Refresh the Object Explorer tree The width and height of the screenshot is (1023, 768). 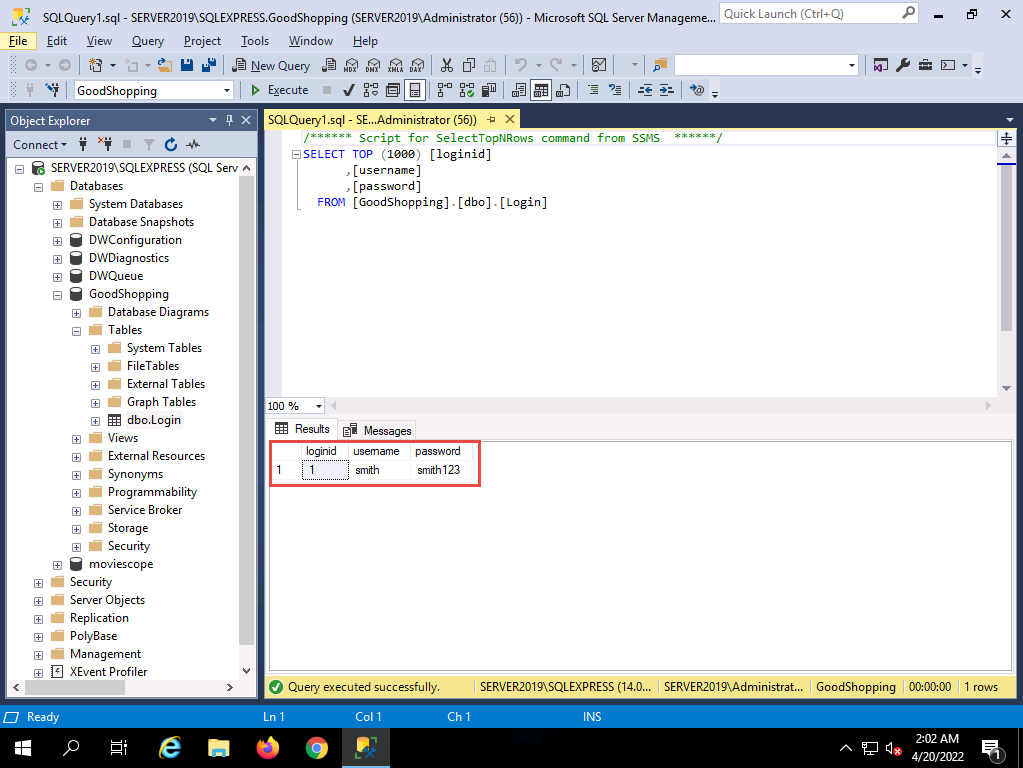[171, 145]
